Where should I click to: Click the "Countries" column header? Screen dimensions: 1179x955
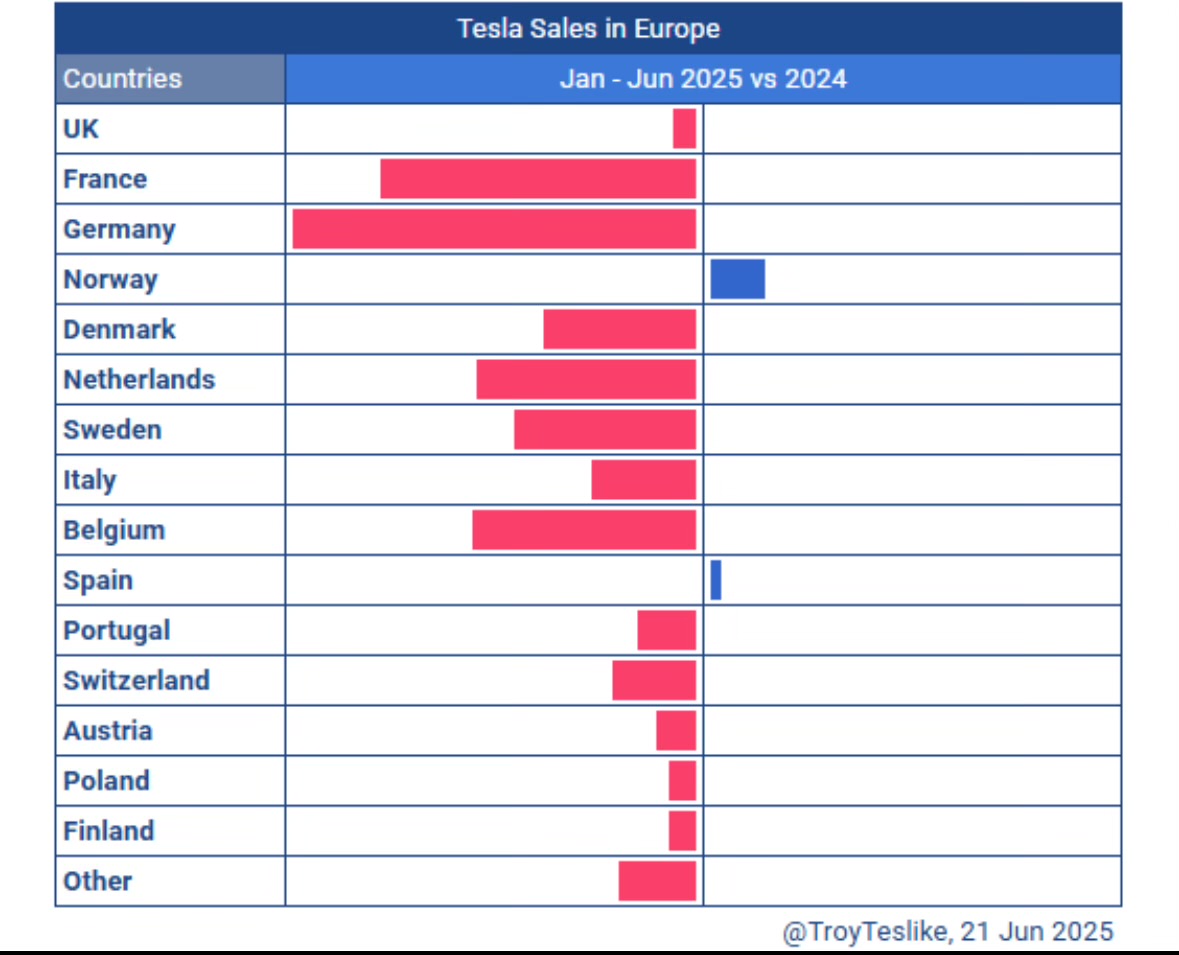point(123,79)
